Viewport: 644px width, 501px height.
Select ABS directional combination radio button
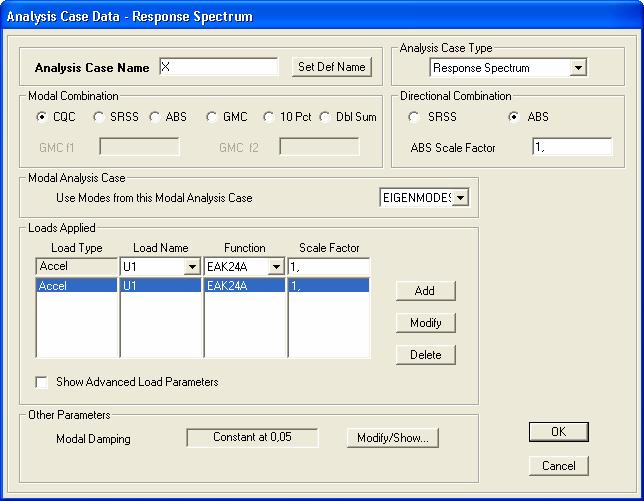point(513,117)
